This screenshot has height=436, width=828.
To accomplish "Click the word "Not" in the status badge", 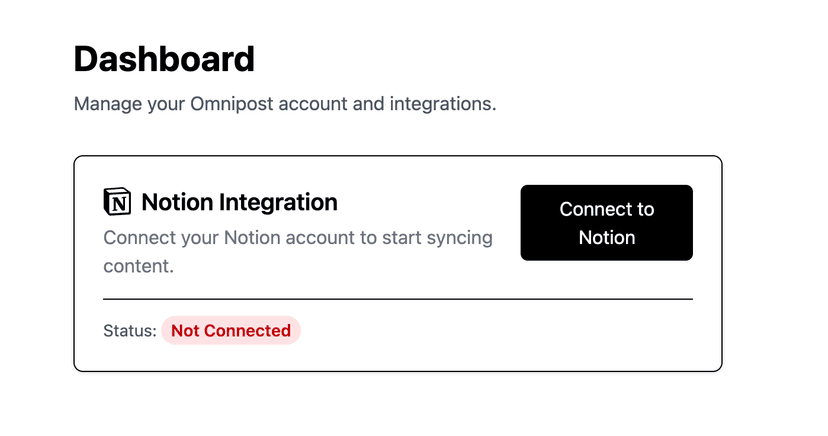I will [x=186, y=331].
